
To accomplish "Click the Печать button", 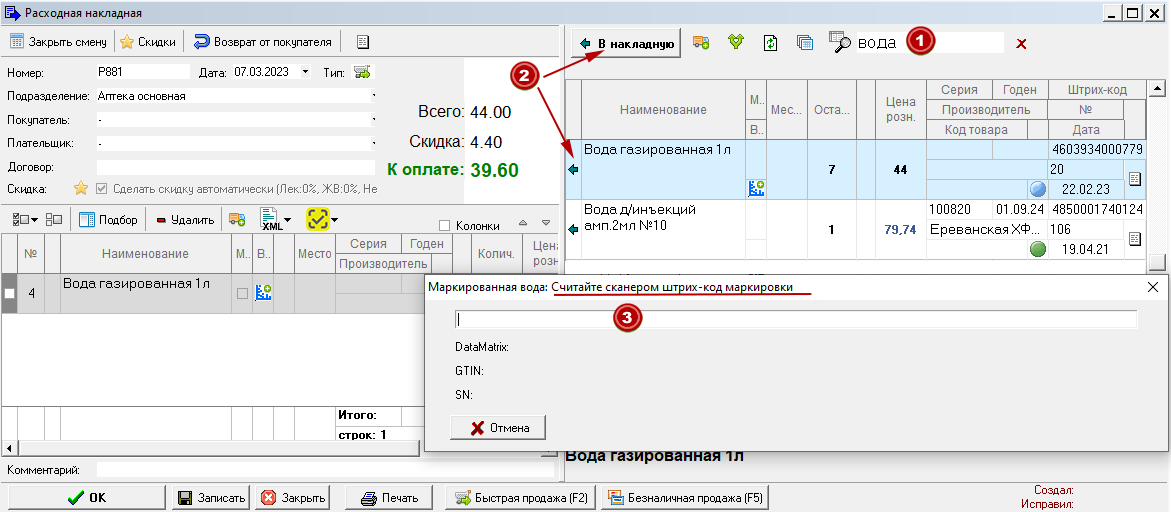I will pyautogui.click(x=389, y=498).
